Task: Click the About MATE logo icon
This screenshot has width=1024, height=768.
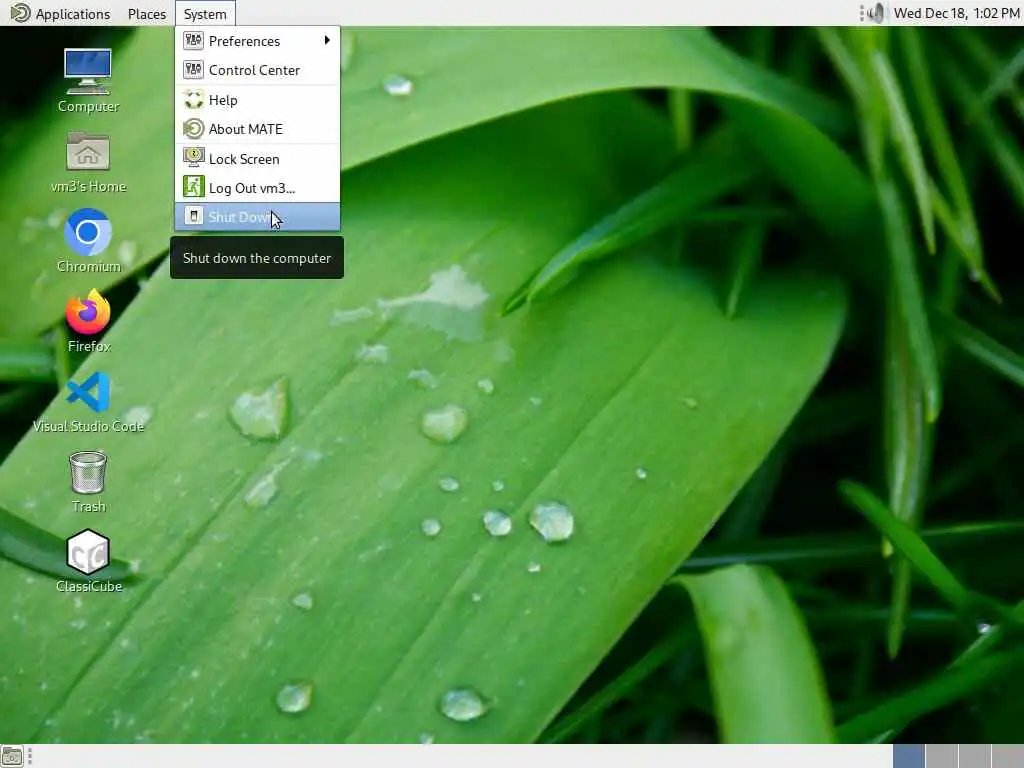Action: click(x=193, y=129)
